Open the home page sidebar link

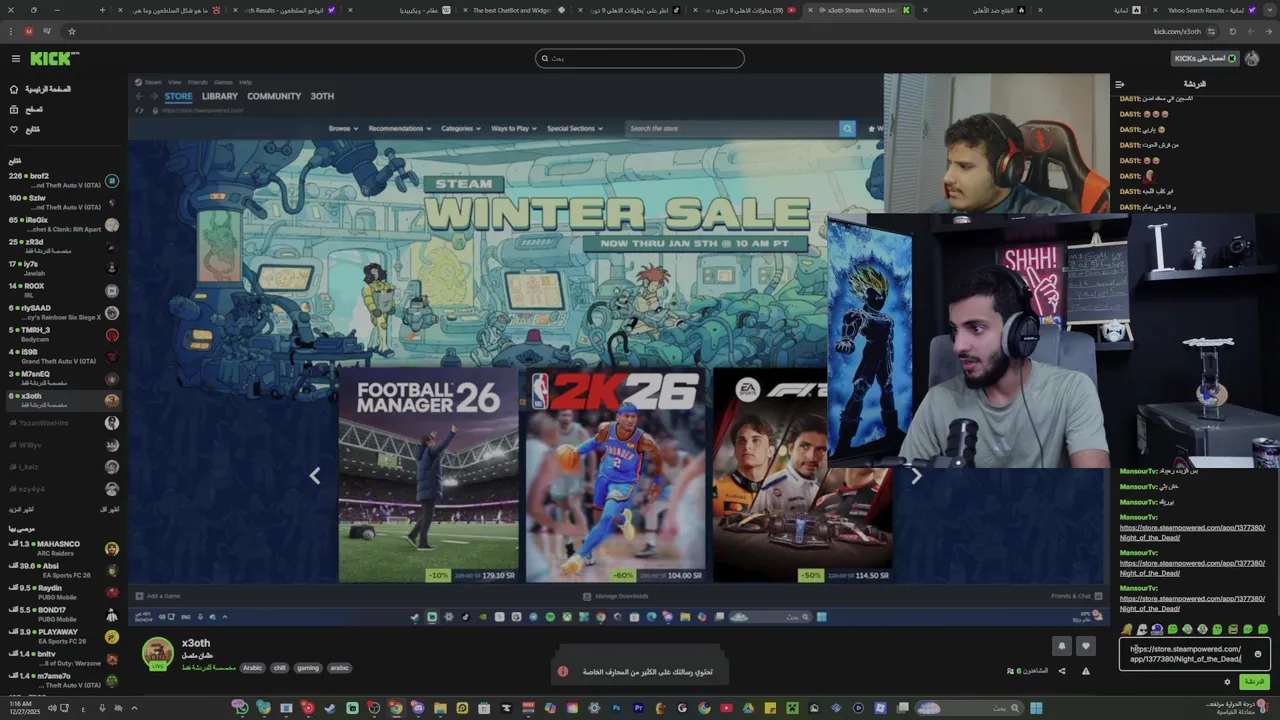pos(40,89)
